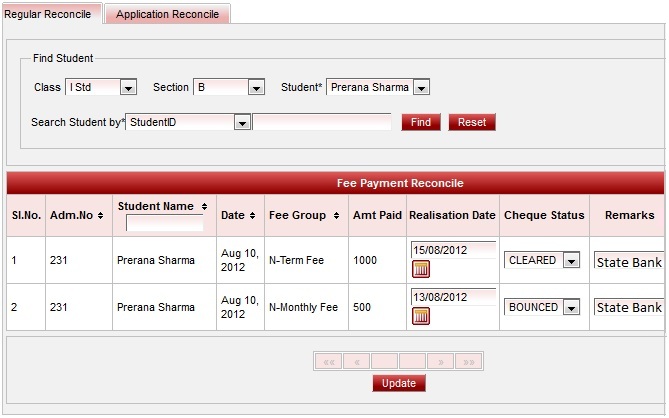669x418 pixels.
Task: Expand the Section dropdown
Action: [x=255, y=88]
